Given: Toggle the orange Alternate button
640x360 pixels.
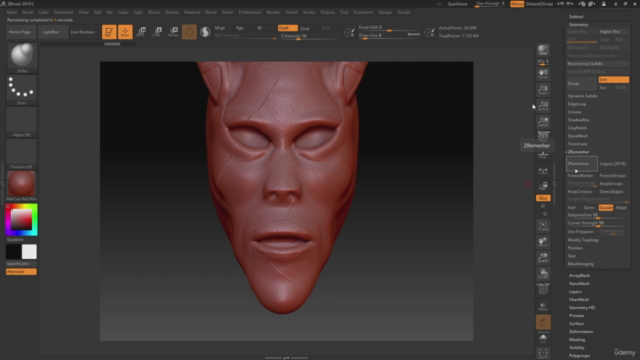Looking at the screenshot, I should pos(21,271).
